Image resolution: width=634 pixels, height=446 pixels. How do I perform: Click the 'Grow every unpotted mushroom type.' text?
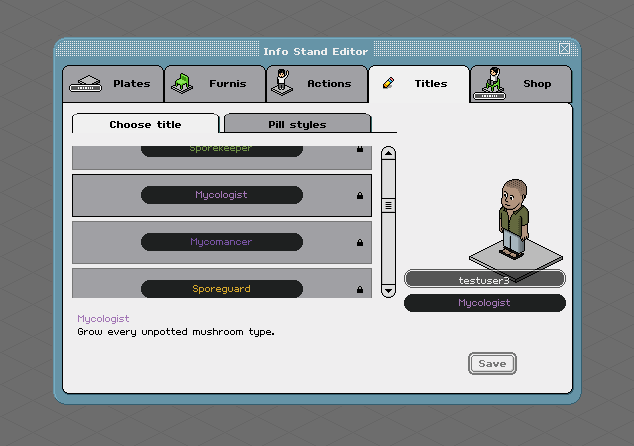[176, 332]
